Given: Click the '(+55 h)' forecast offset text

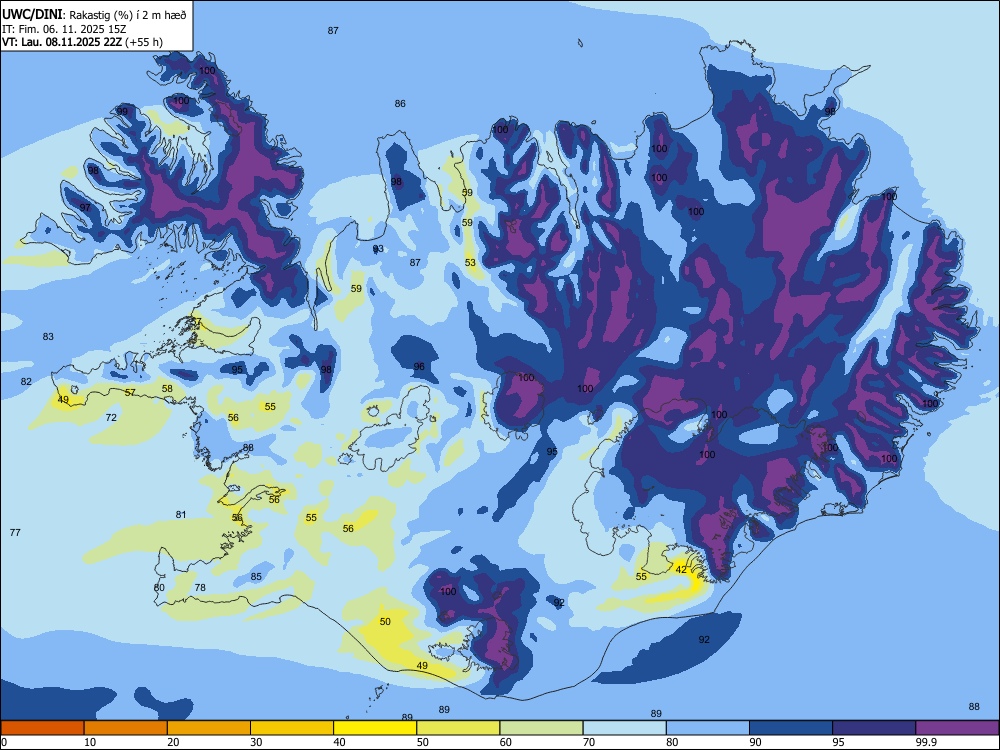Looking at the screenshot, I should (x=144, y=42).
